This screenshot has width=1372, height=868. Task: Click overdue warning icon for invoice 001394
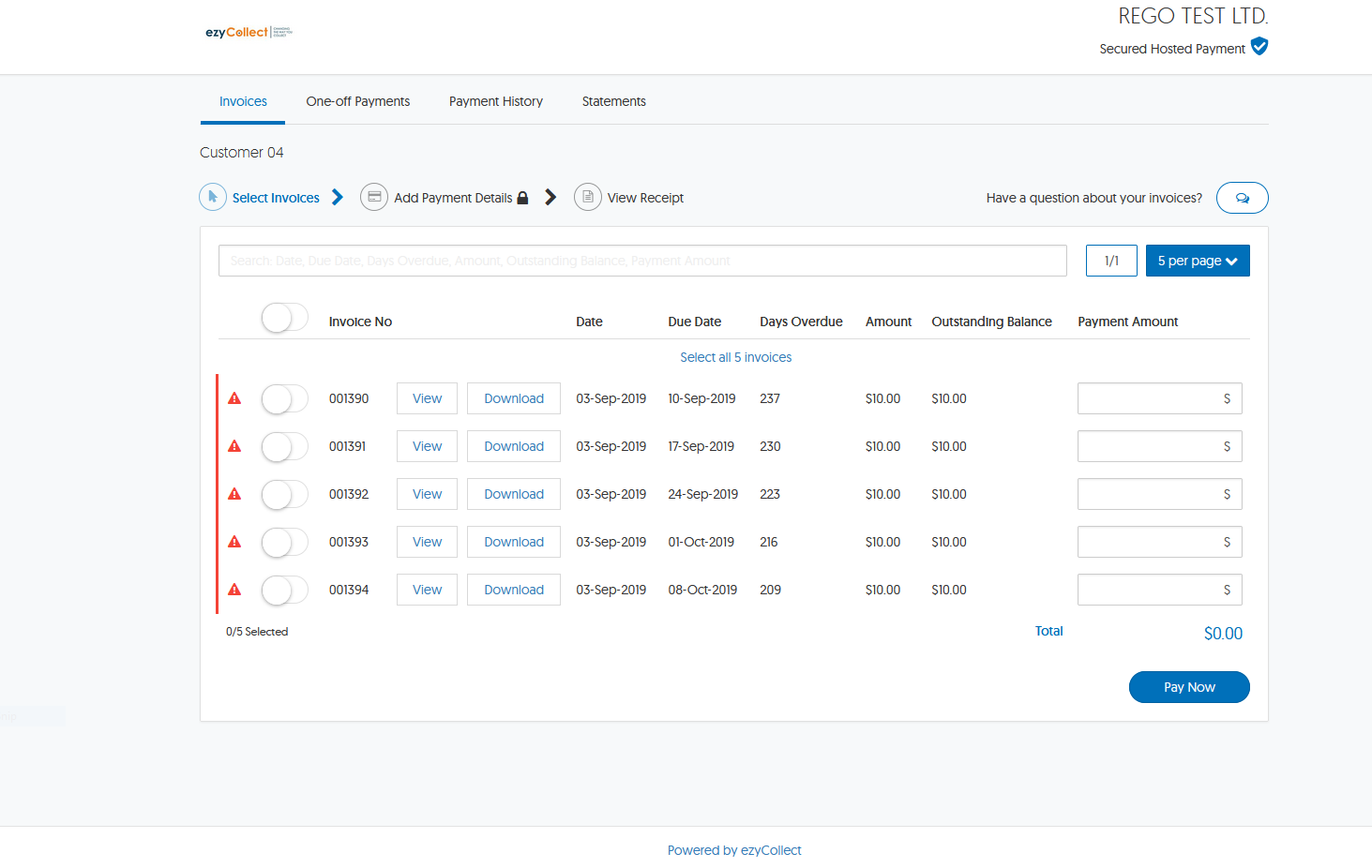pyautogui.click(x=234, y=590)
